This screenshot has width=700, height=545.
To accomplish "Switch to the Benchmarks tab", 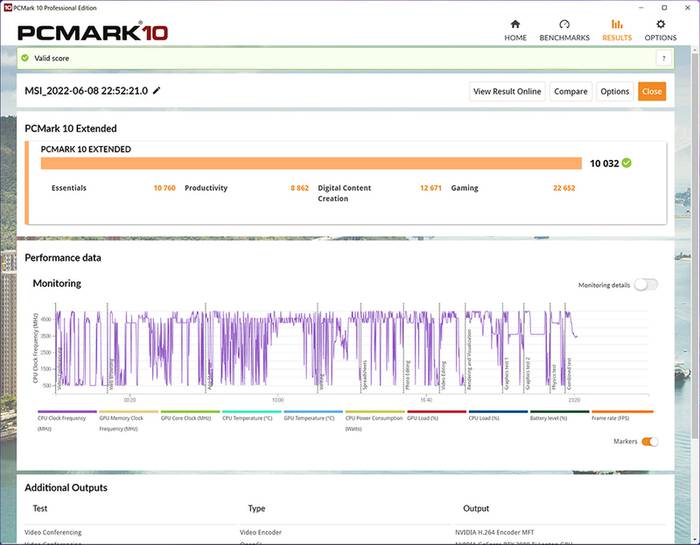I will click(564, 30).
